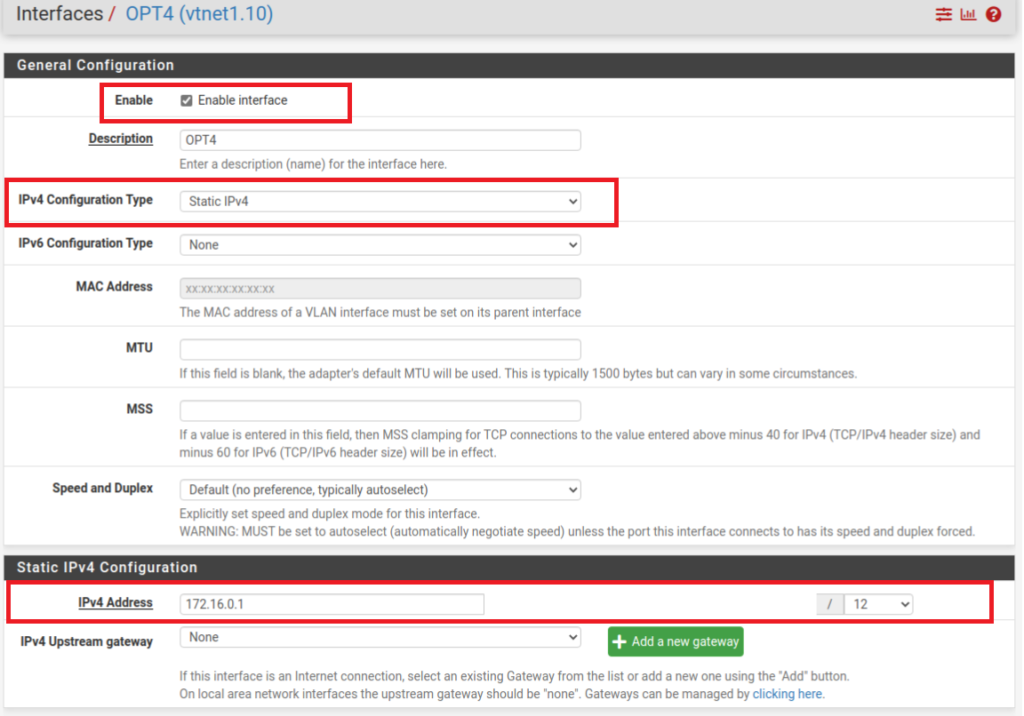The height and width of the screenshot is (716, 1024).
Task: Open the Speed and Duplex dropdown
Action: (380, 490)
